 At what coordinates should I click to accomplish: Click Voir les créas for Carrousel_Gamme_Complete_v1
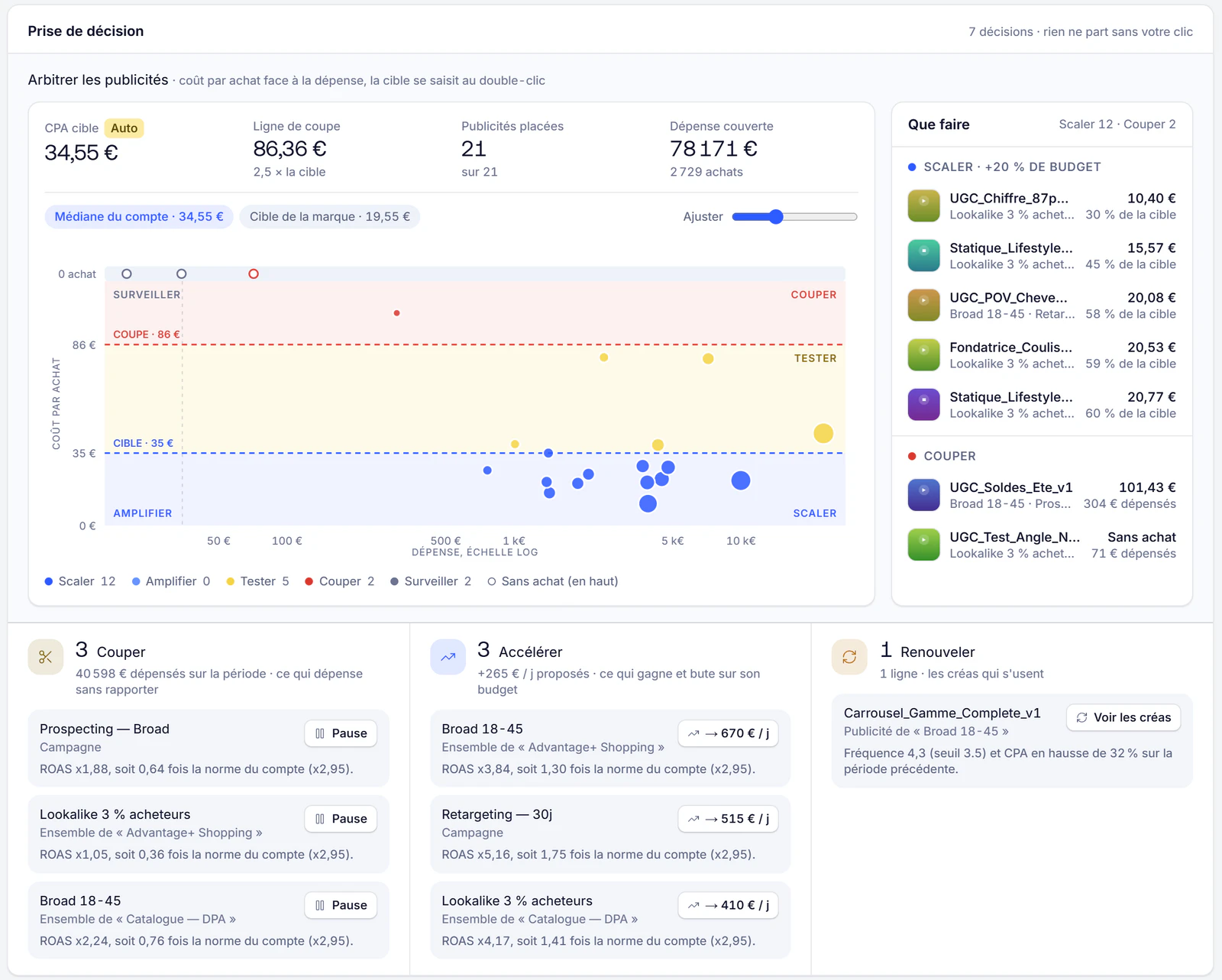[1123, 717]
